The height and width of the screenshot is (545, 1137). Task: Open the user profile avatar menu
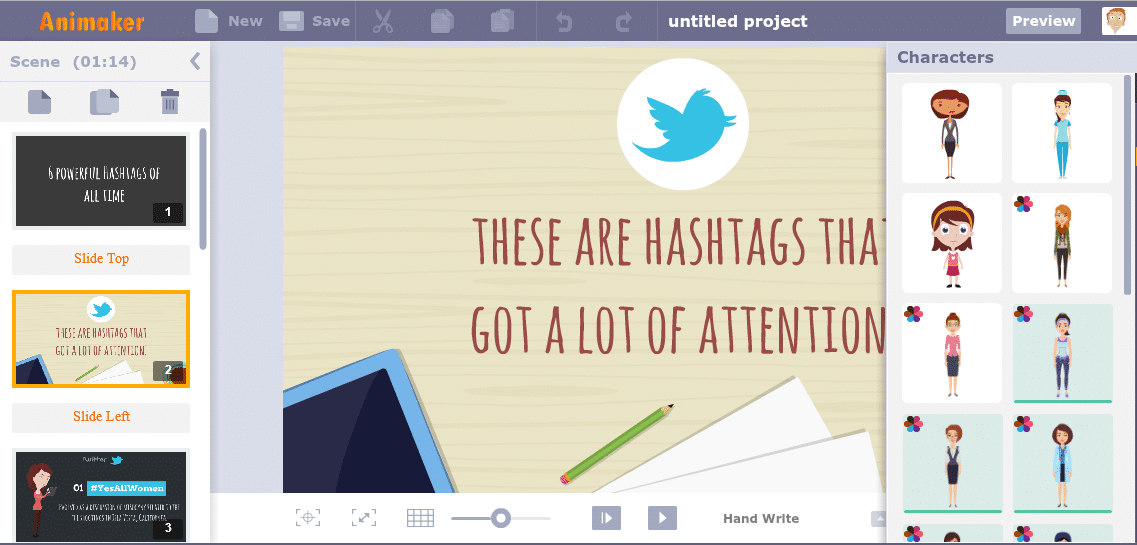pos(1117,21)
